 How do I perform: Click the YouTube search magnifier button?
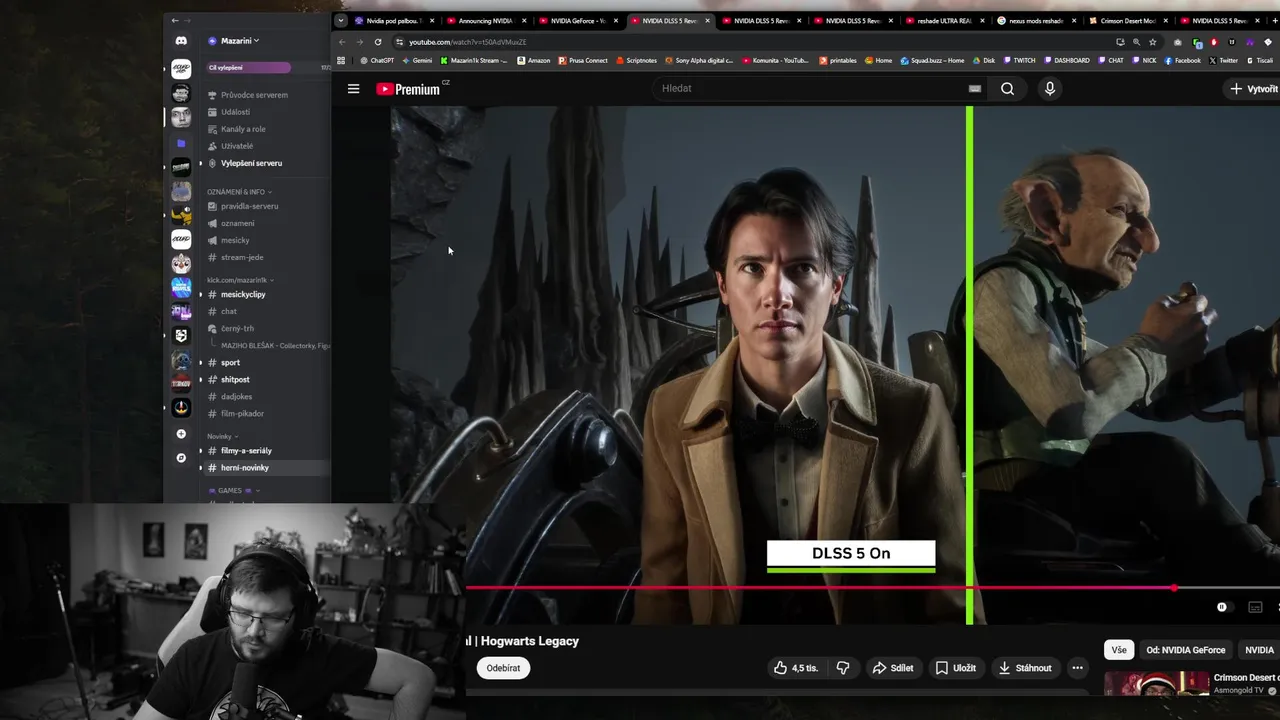1007,89
